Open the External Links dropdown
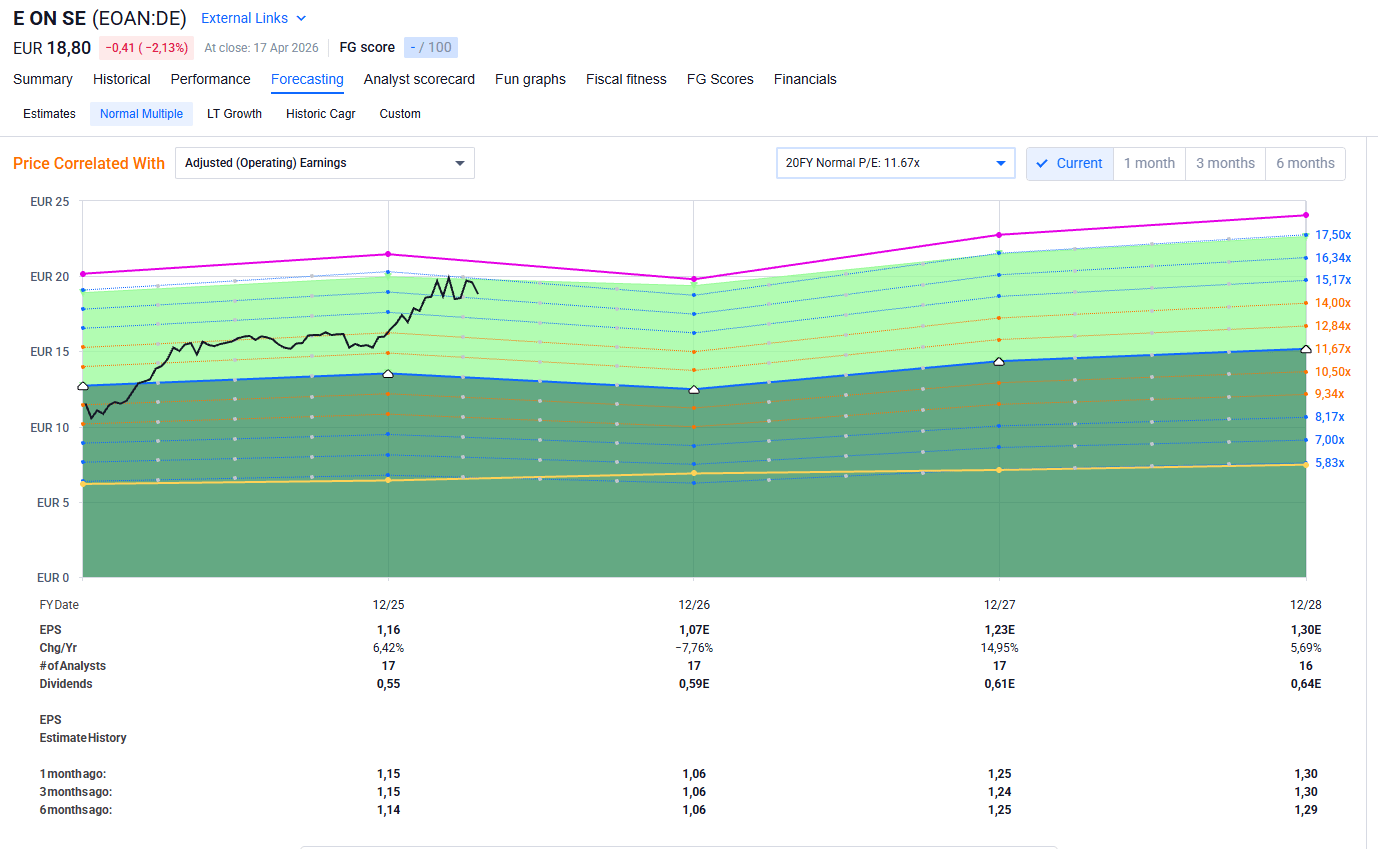The image size is (1378, 849). click(x=254, y=18)
